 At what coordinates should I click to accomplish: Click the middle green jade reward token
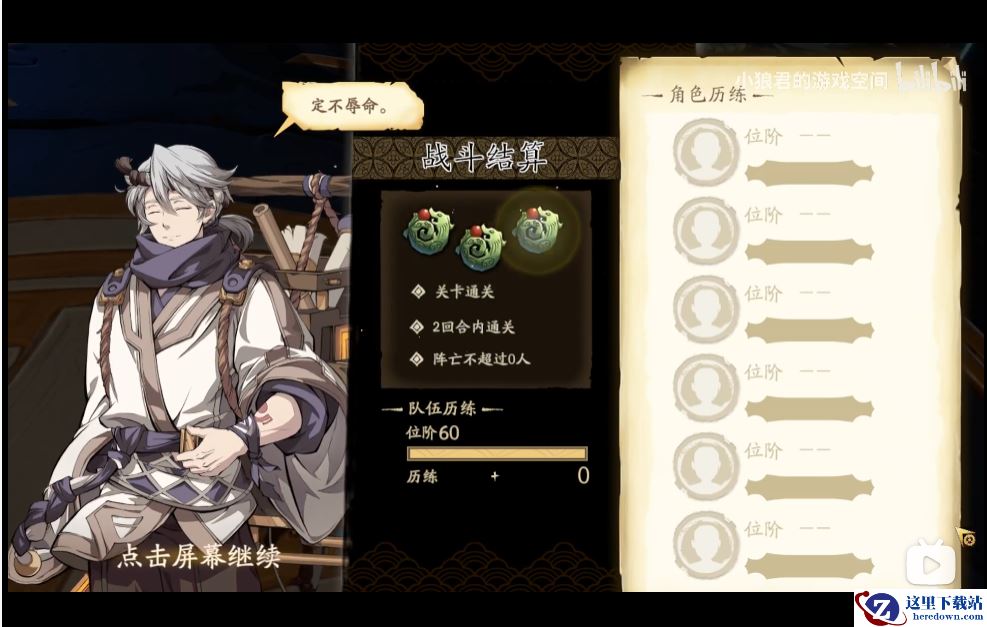482,247
